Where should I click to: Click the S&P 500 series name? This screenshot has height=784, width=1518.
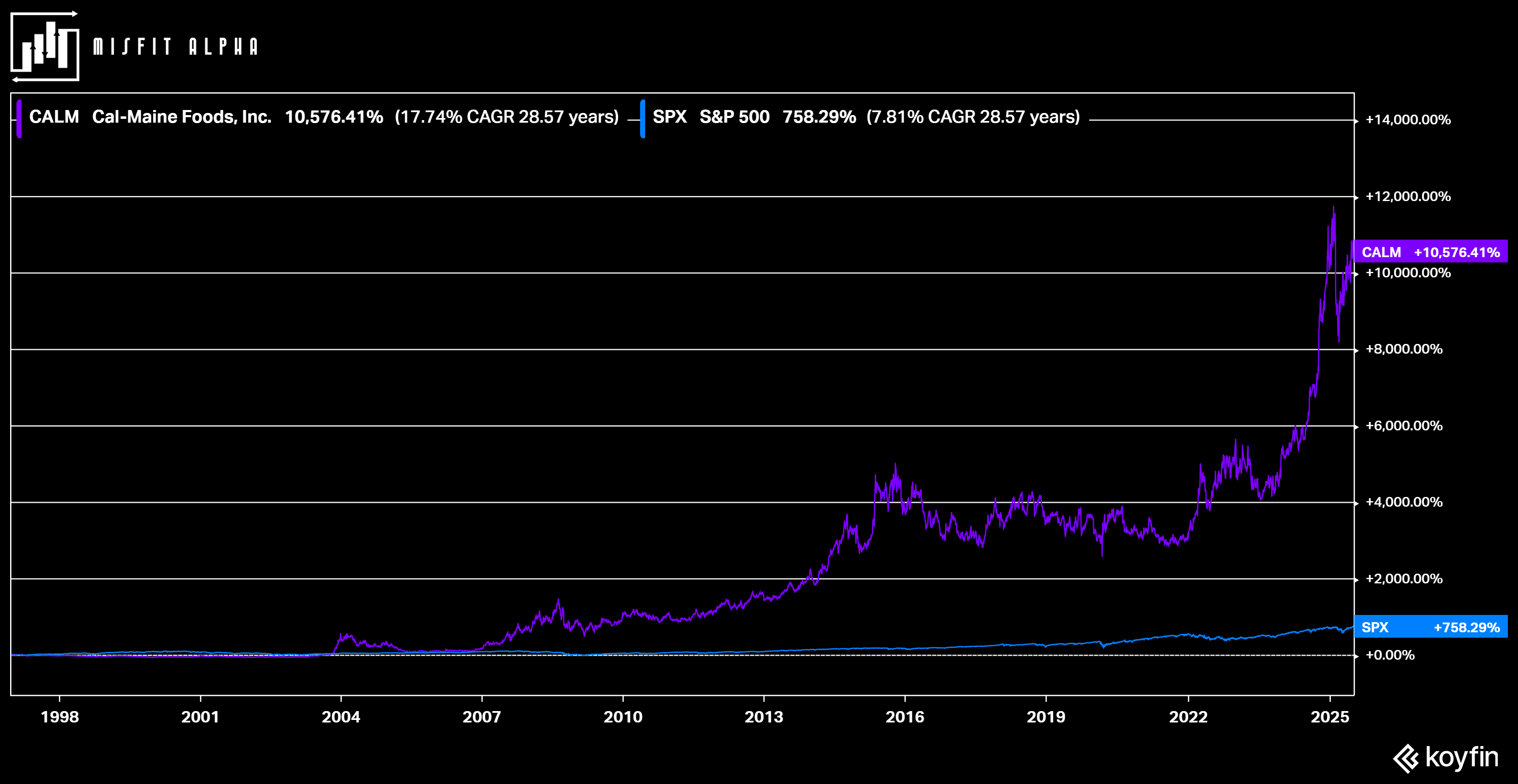coord(734,117)
